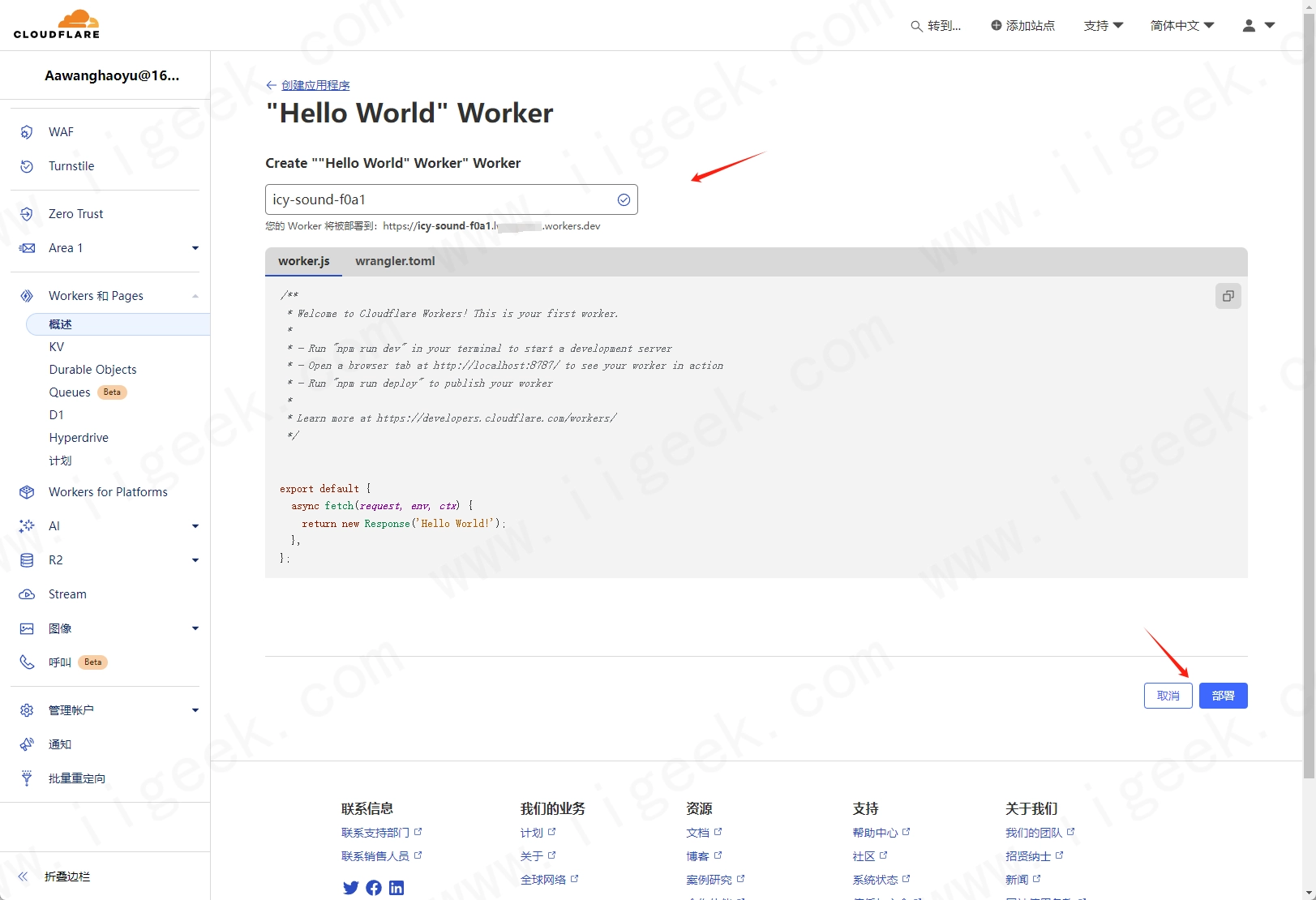Image resolution: width=1316 pixels, height=900 pixels.
Task: Open Hyperdrive in the sidebar
Action: tap(79, 438)
